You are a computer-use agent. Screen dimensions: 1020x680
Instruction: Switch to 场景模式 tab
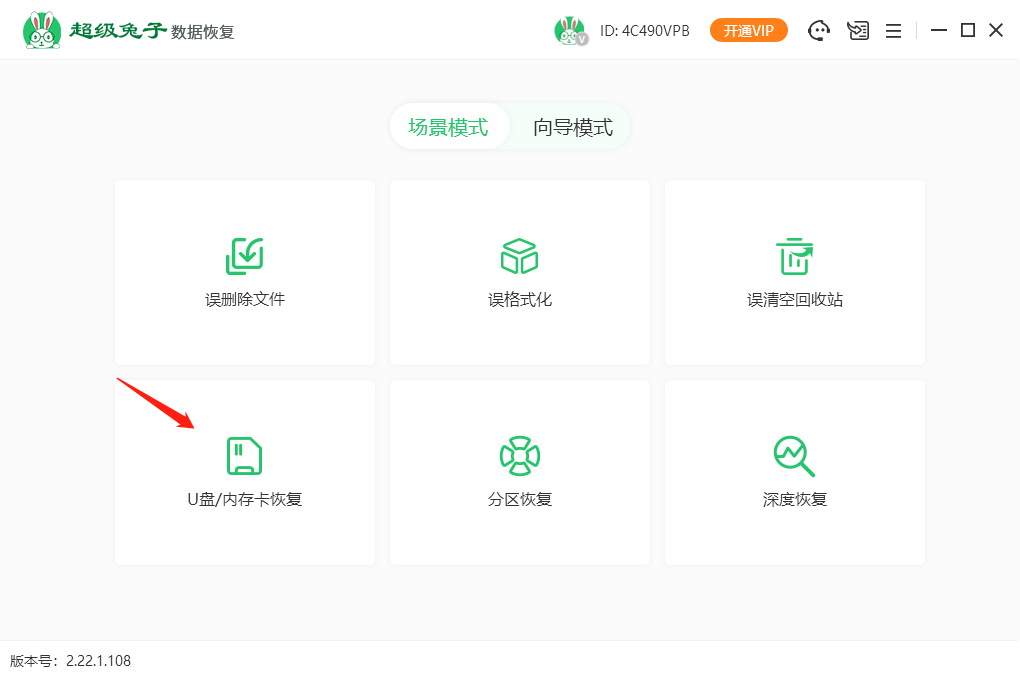click(x=448, y=127)
